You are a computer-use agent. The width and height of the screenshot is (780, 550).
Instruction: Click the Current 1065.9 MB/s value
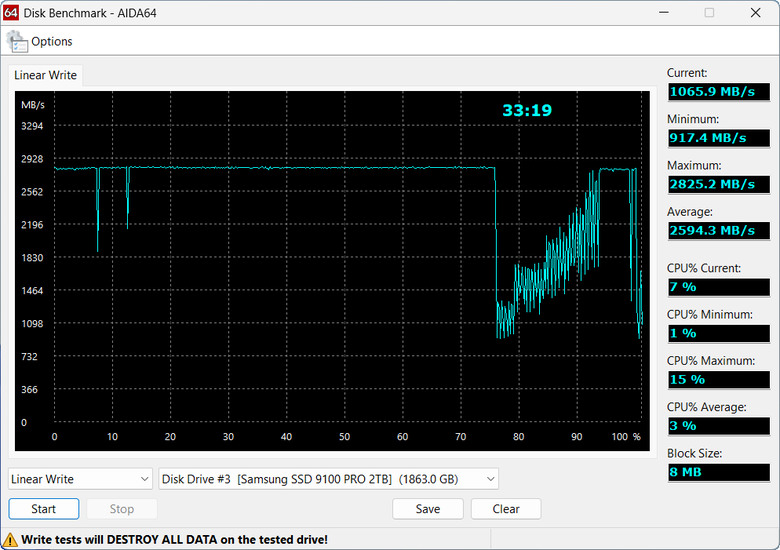coord(719,92)
